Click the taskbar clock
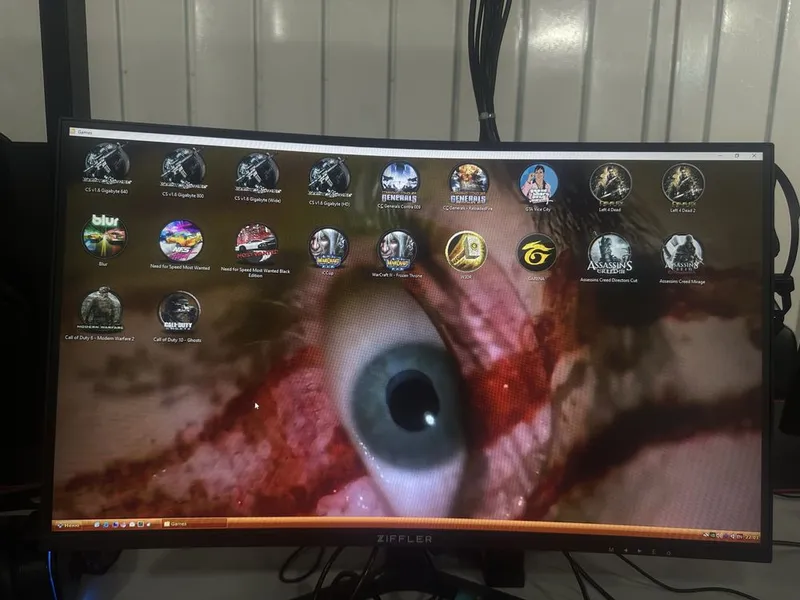 [x=752, y=537]
